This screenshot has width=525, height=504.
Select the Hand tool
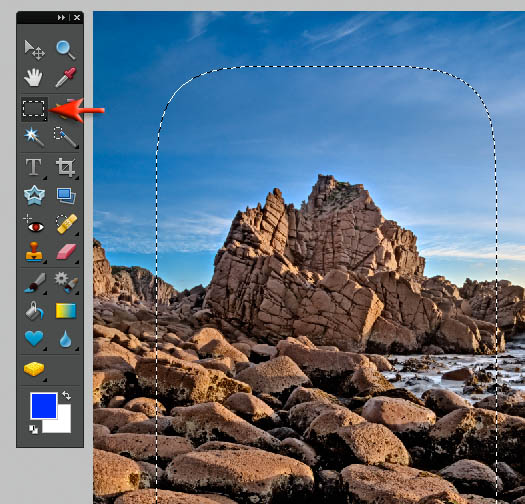pos(33,77)
